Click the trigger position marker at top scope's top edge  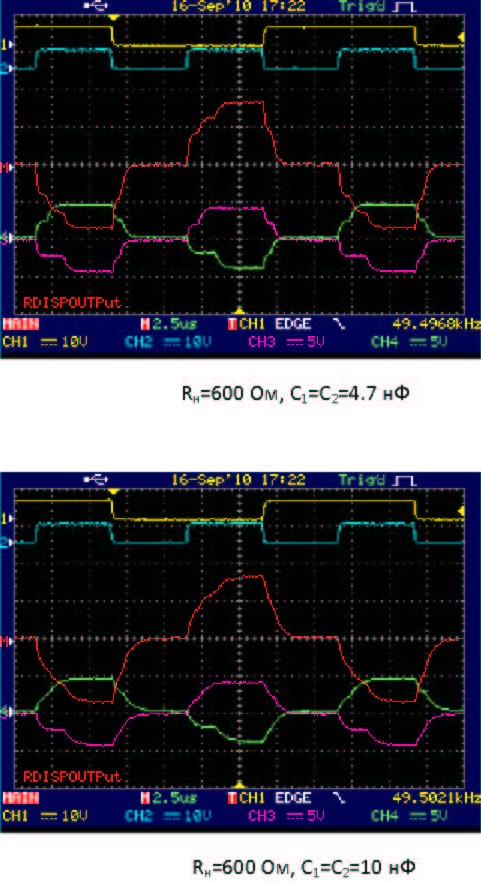point(114,17)
